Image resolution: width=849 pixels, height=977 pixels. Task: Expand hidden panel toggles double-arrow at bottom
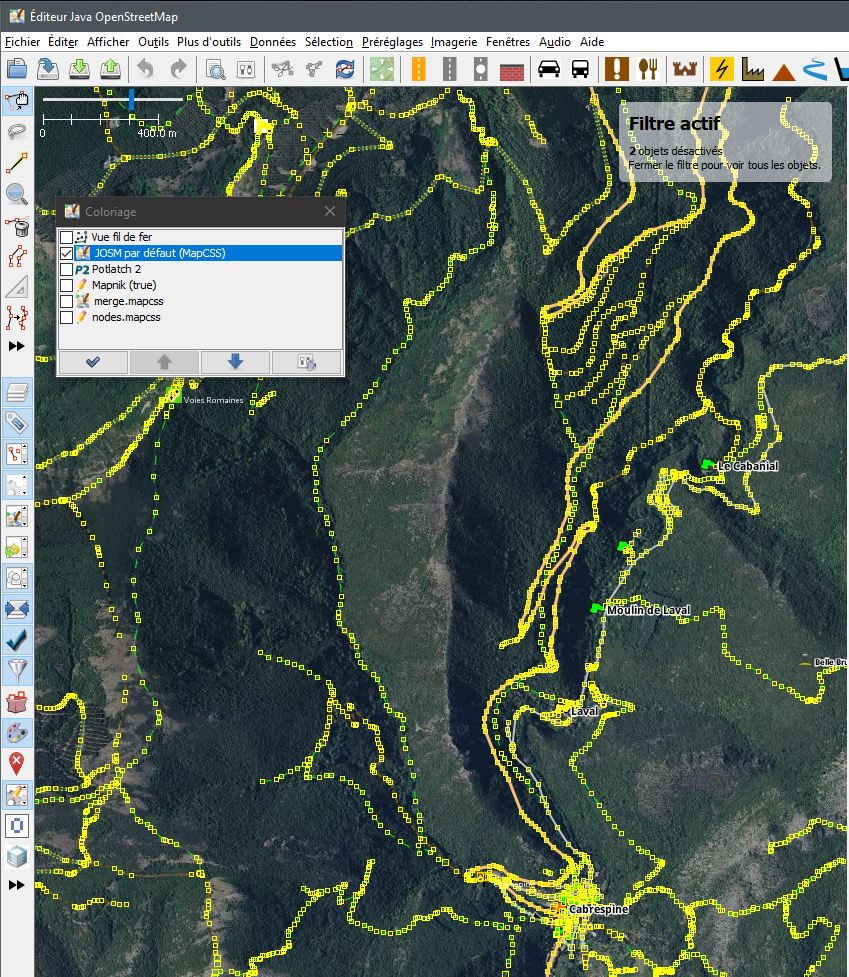click(x=17, y=885)
